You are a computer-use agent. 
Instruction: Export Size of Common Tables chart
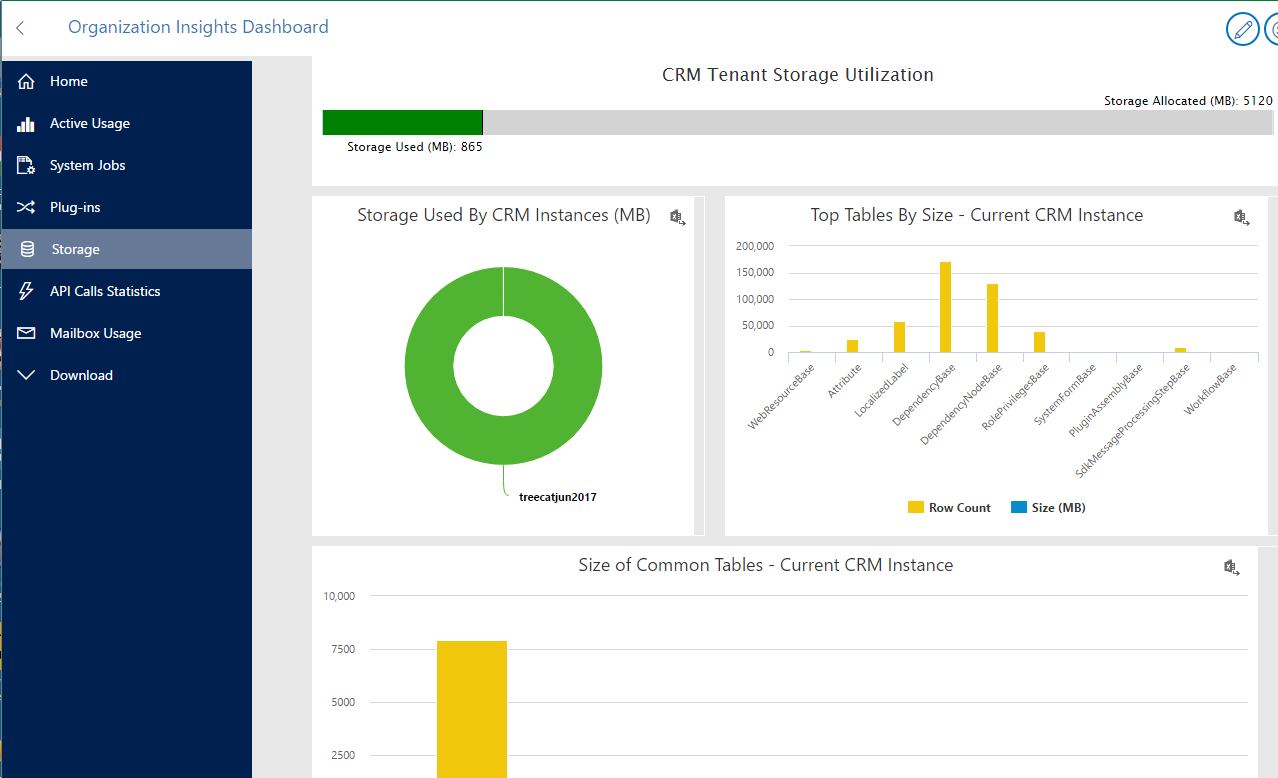[x=1232, y=567]
